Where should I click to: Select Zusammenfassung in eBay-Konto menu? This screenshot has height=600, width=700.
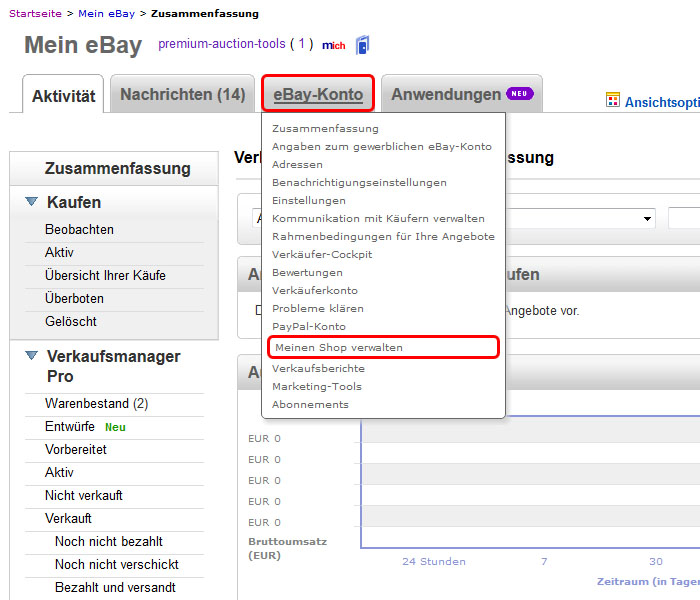325,129
